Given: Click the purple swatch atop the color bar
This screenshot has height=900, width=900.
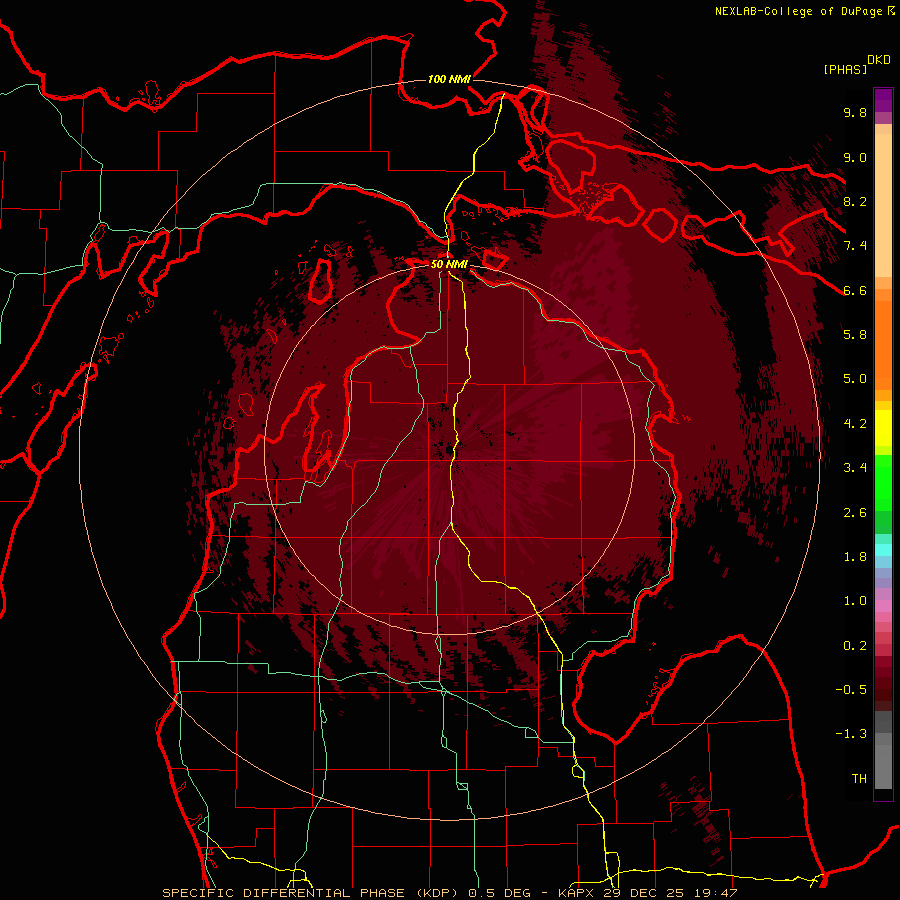Looking at the screenshot, I should click(x=883, y=100).
